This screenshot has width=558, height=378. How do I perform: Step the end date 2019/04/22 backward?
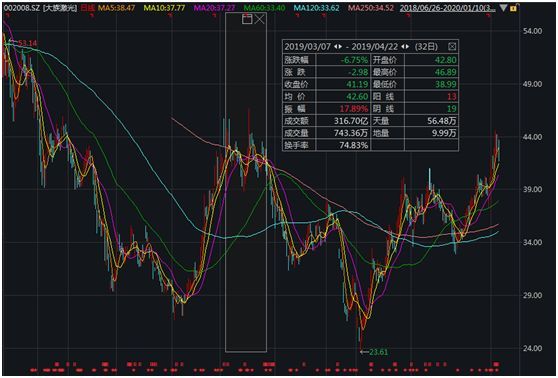pyautogui.click(x=403, y=47)
